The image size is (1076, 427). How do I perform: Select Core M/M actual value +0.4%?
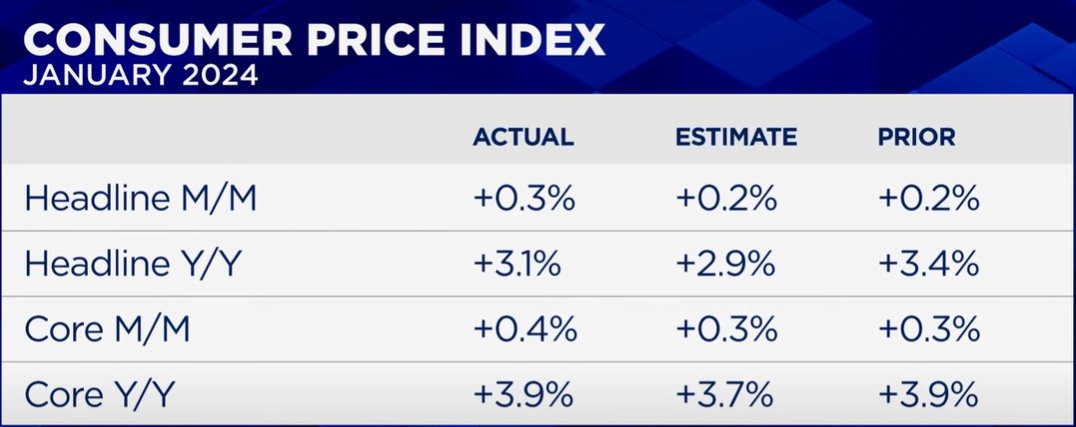point(524,330)
